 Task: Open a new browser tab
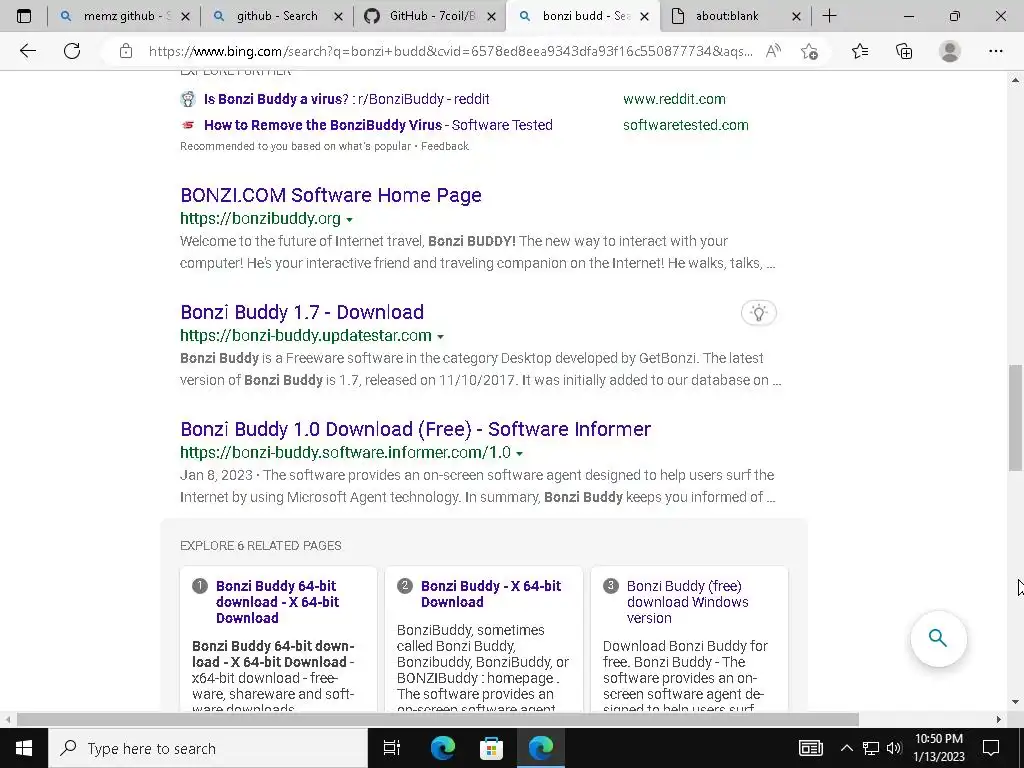[x=829, y=16]
